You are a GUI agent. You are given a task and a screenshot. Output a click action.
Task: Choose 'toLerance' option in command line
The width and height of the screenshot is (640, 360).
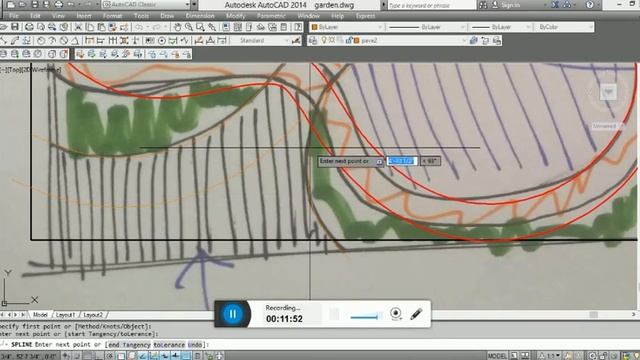point(169,344)
